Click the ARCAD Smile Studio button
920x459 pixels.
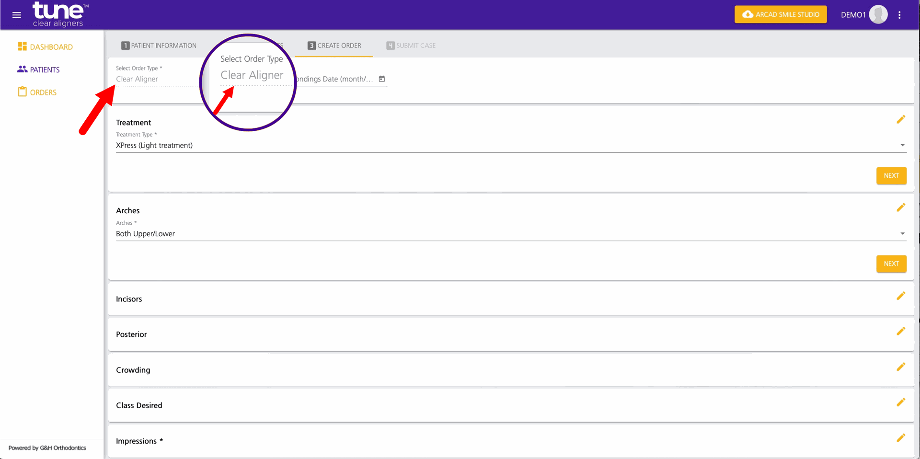click(780, 15)
